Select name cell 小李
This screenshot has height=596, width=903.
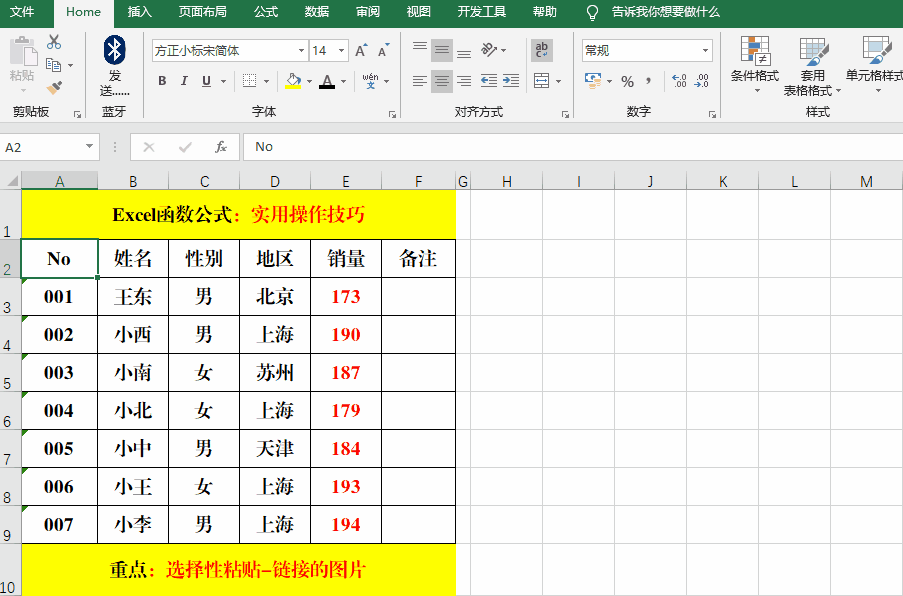click(x=133, y=525)
